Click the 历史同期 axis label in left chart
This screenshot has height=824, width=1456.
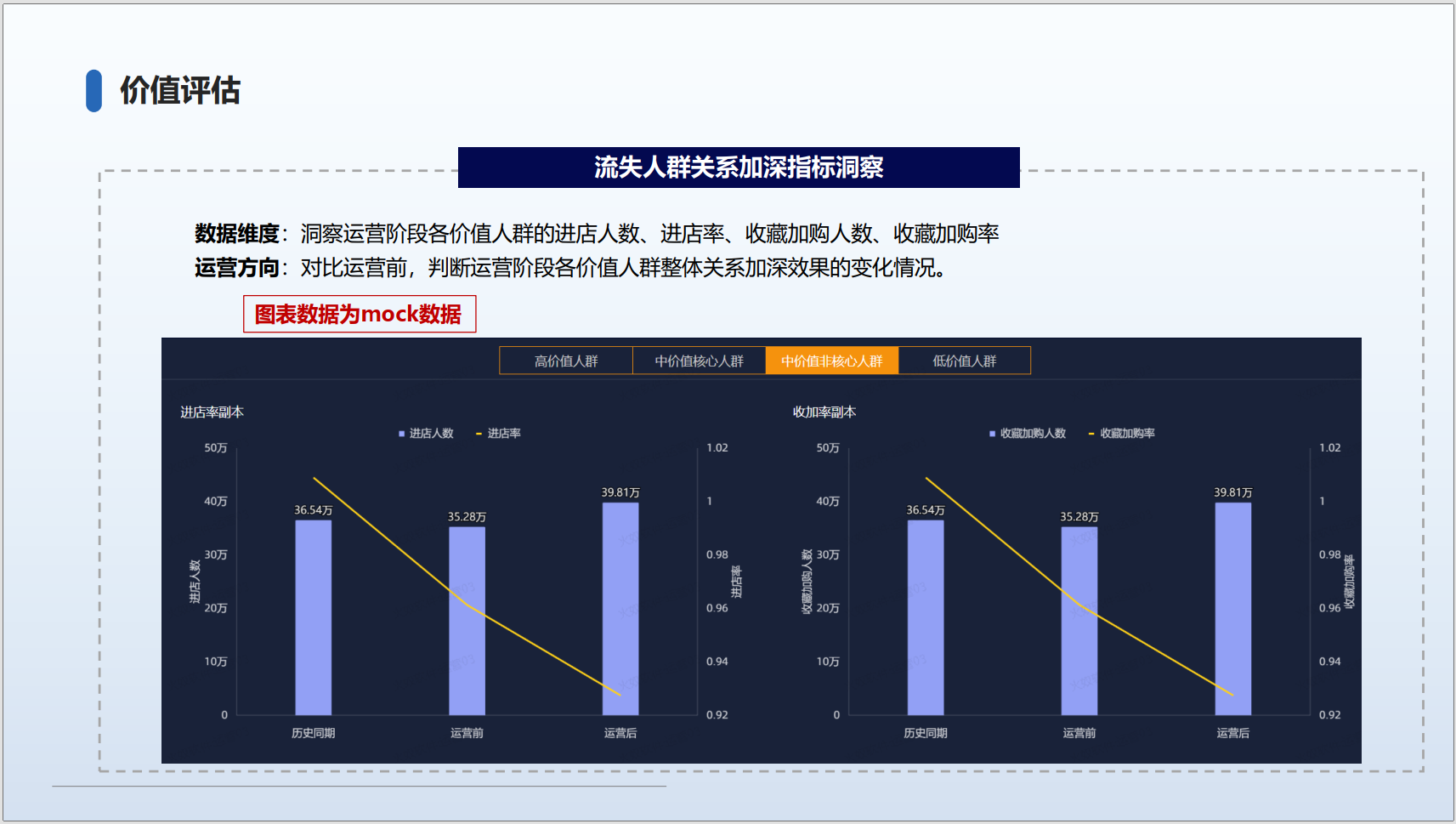pyautogui.click(x=314, y=733)
